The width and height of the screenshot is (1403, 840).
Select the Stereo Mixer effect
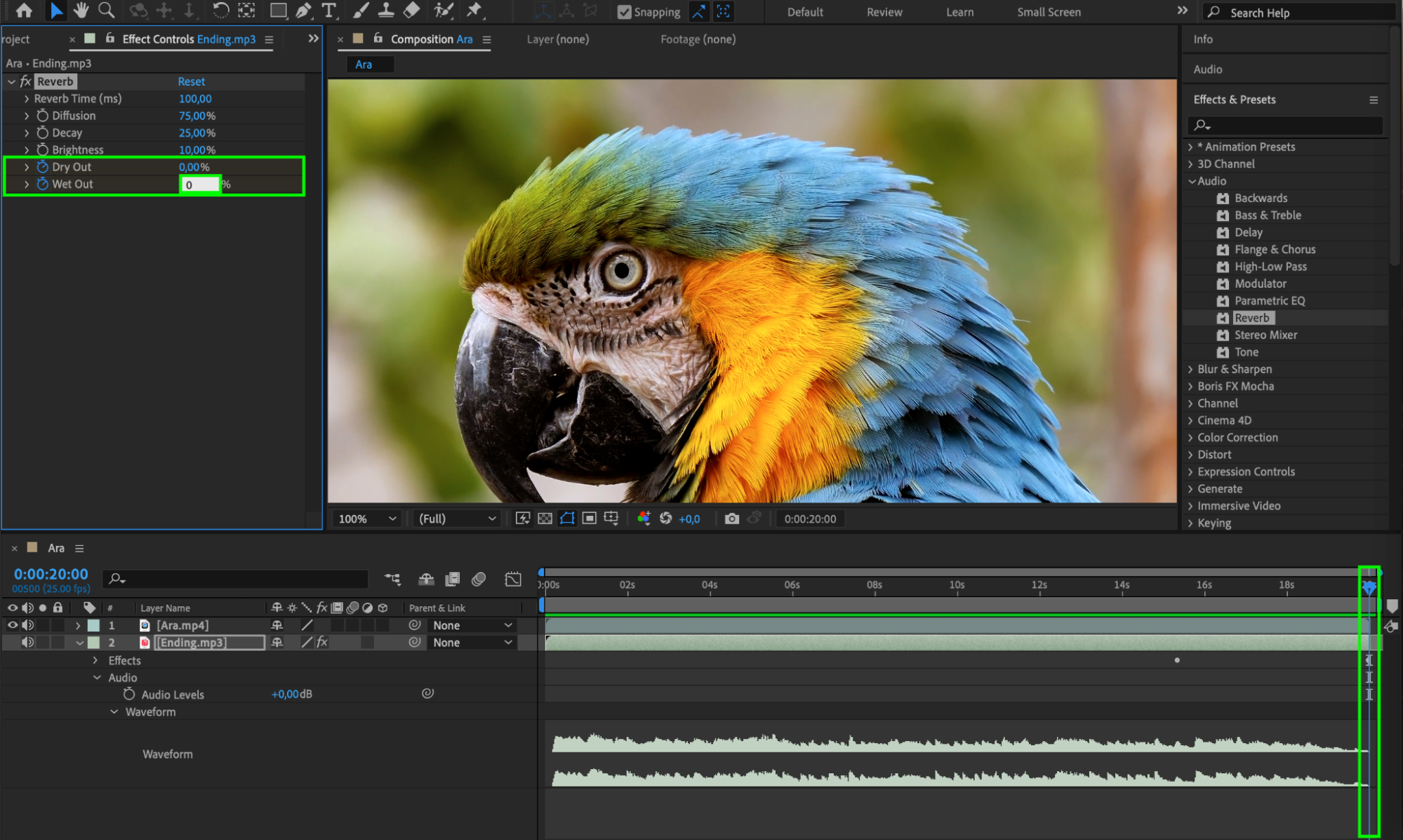1265,335
